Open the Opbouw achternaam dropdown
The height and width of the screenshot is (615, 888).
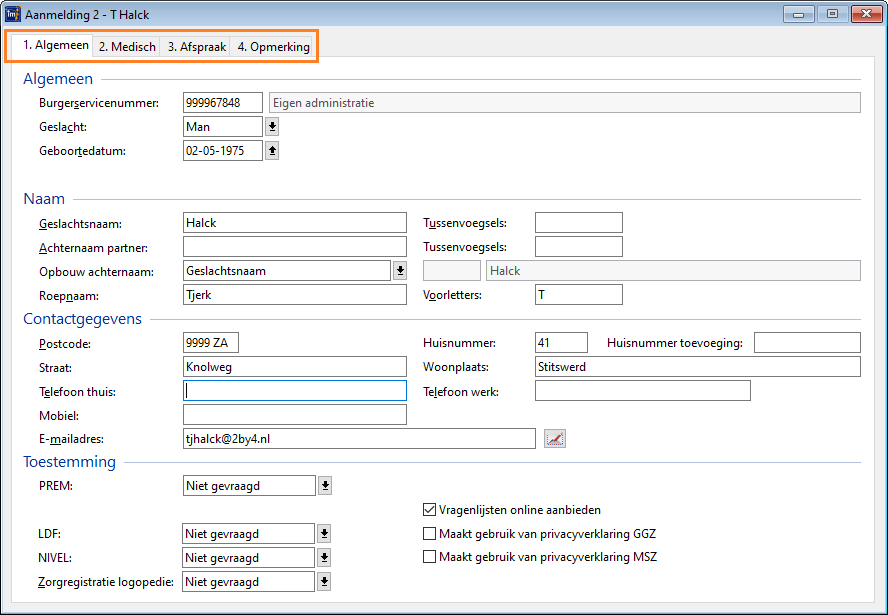point(400,271)
